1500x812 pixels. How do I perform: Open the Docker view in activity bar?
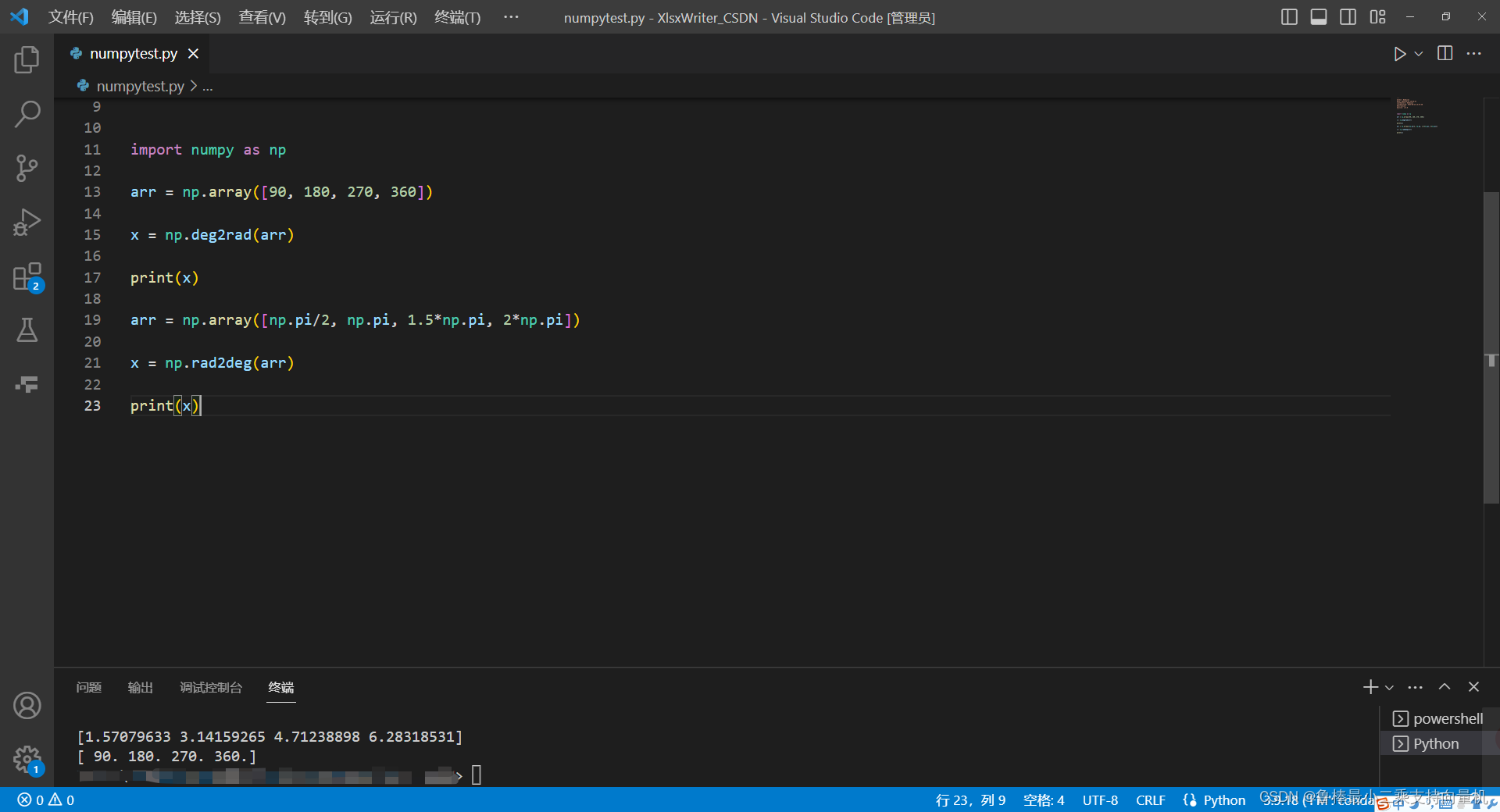click(x=27, y=384)
